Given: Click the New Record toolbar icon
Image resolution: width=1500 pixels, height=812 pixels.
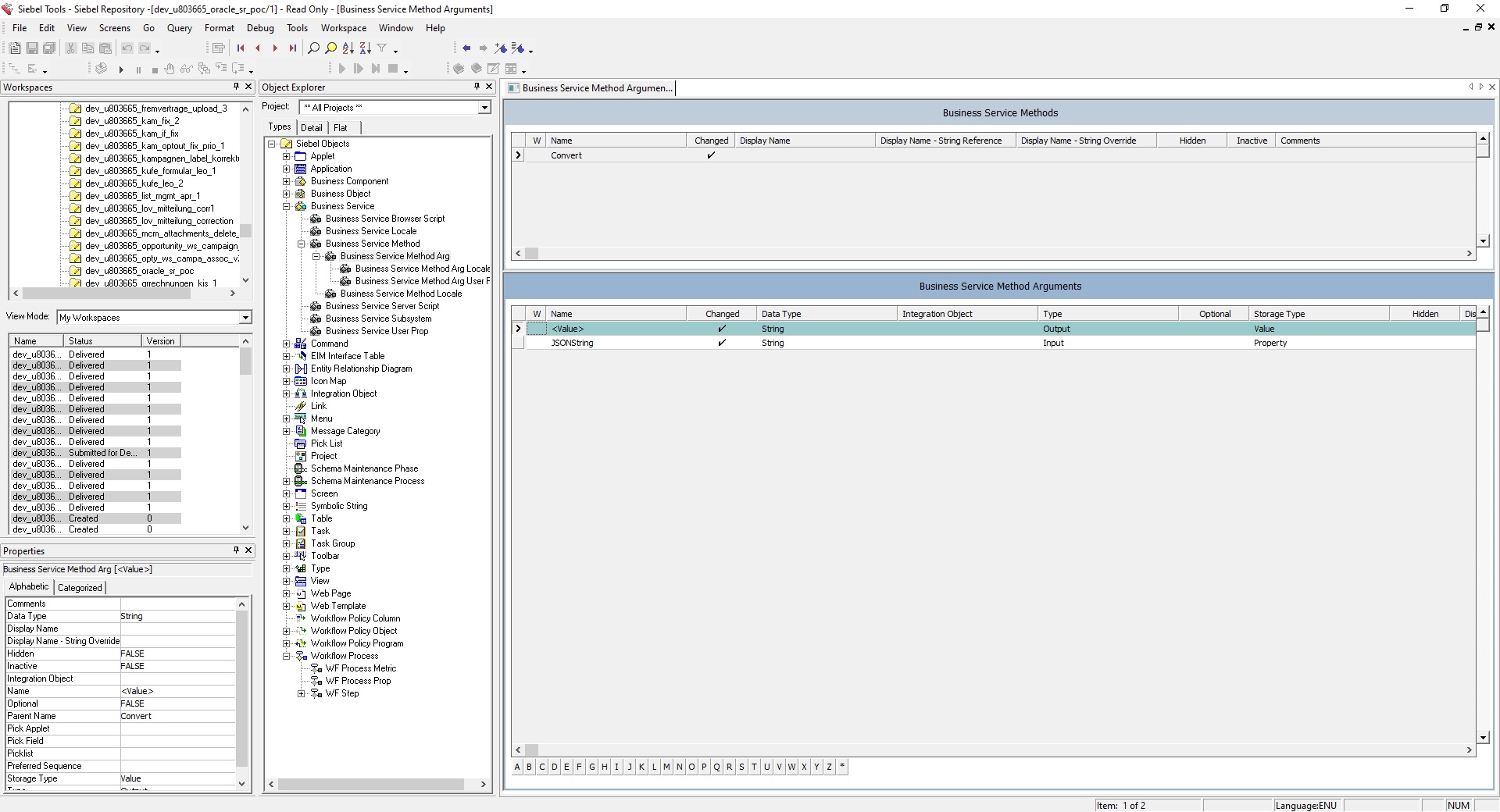Looking at the screenshot, I should (15, 48).
